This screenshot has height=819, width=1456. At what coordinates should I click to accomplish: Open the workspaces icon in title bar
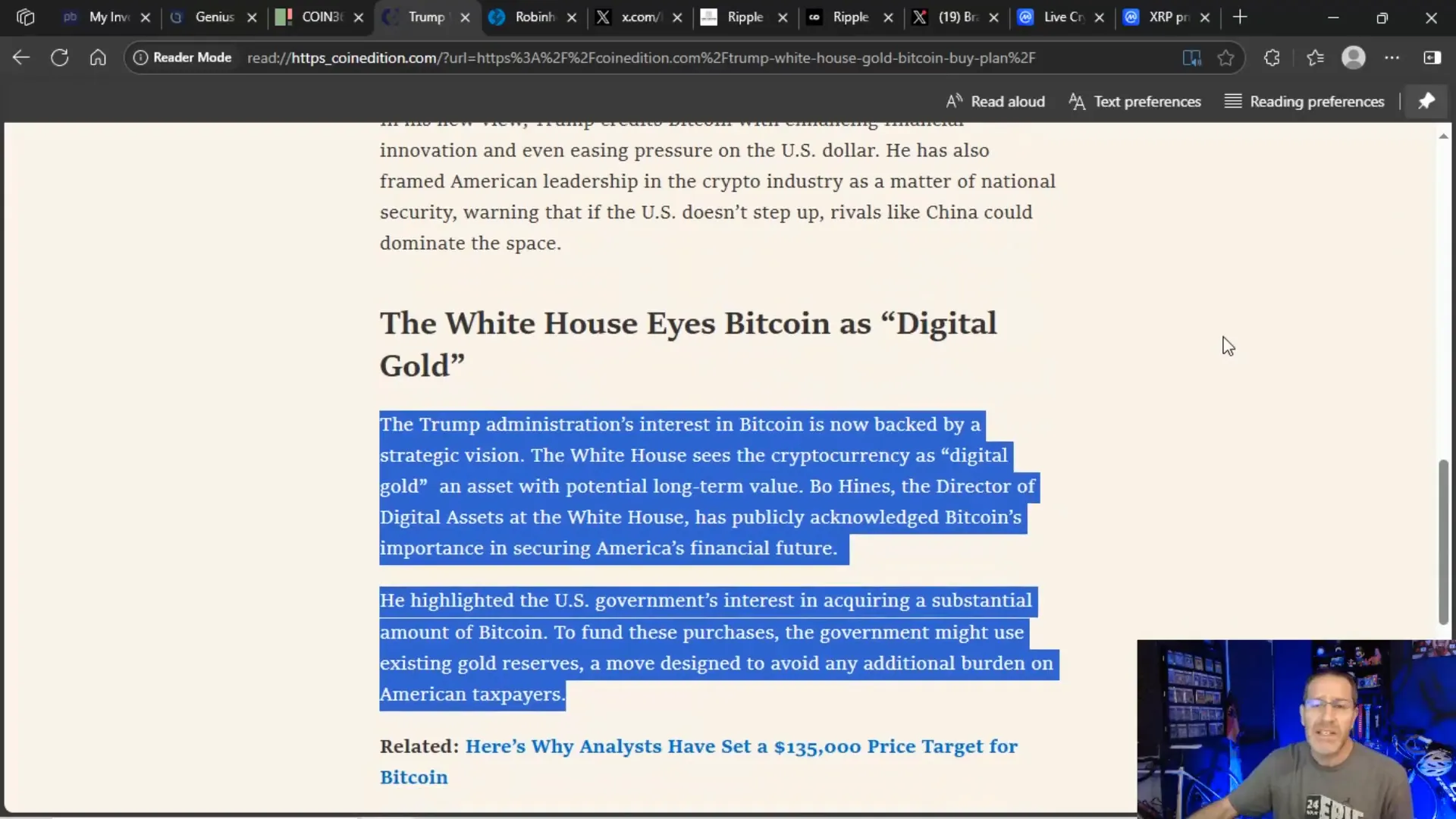[25, 17]
